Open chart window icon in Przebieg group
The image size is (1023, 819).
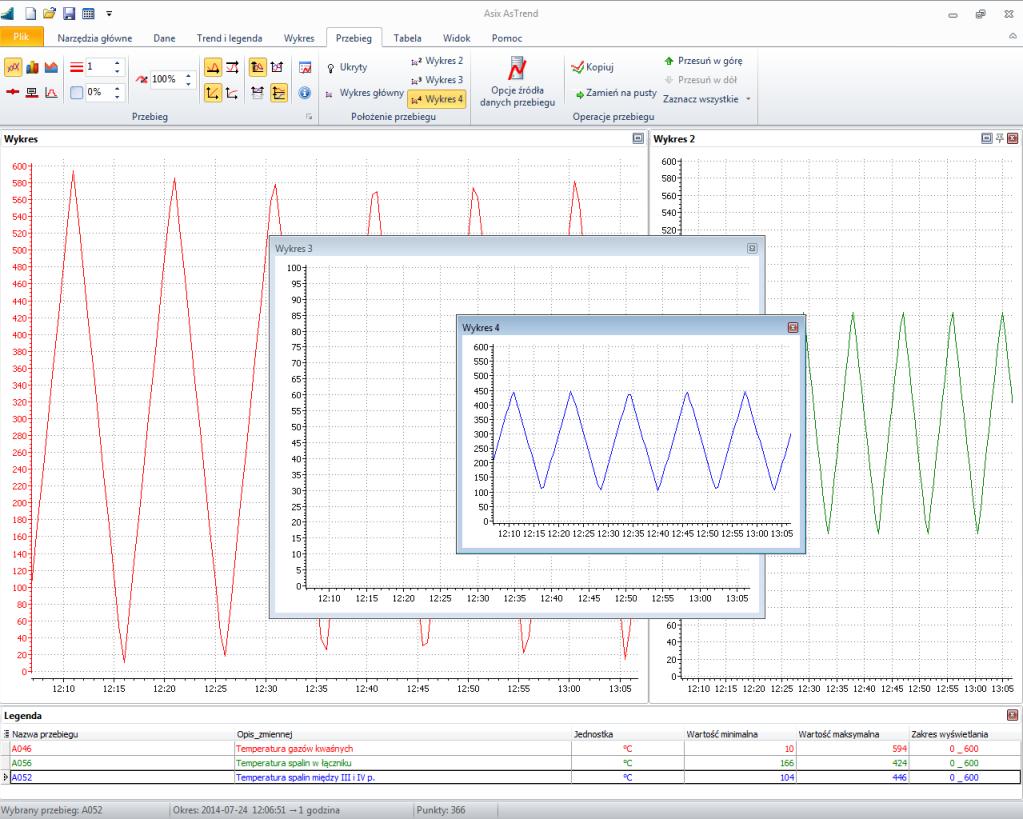point(305,67)
